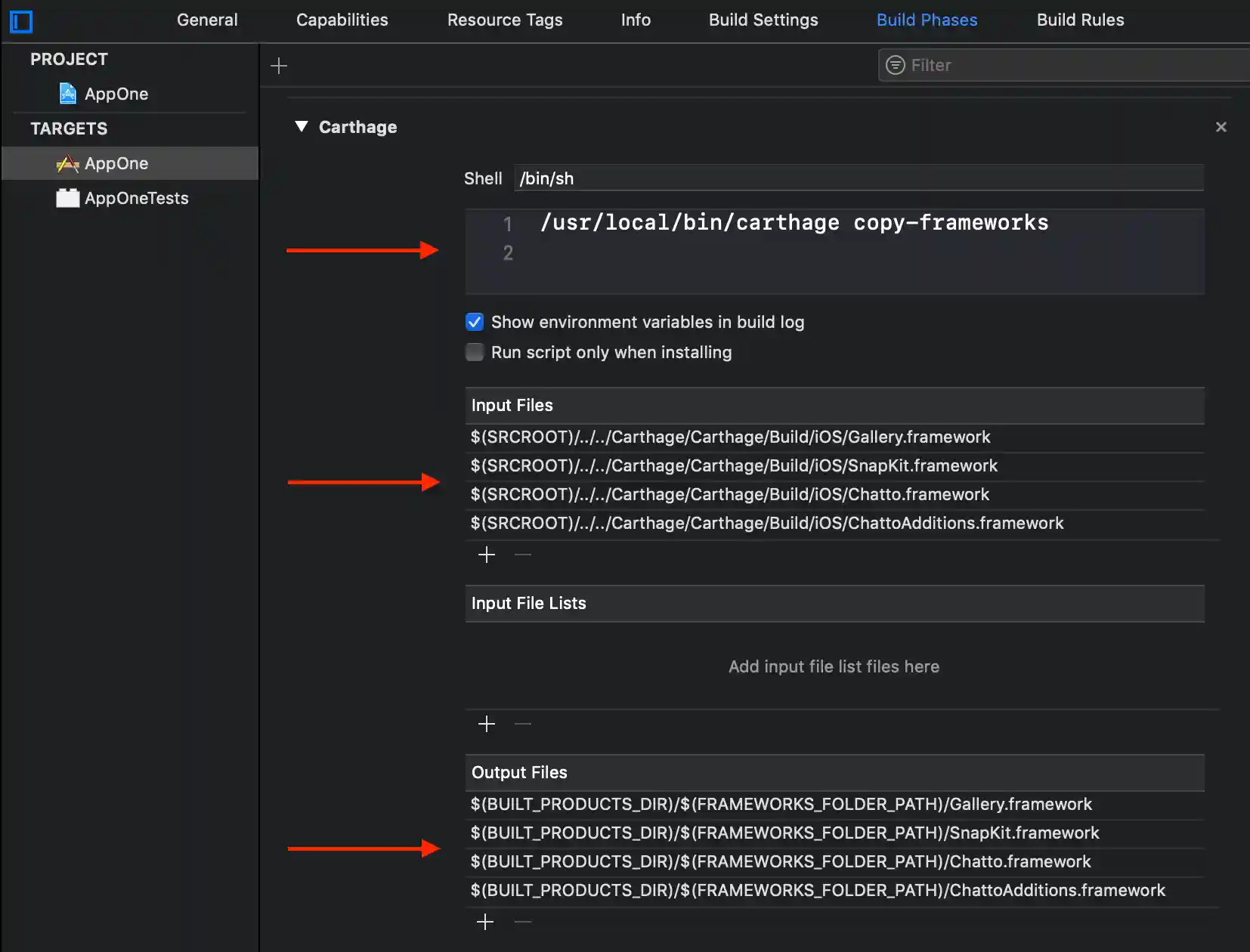This screenshot has width=1250, height=952.
Task: Remove selected output file with minus
Action: [x=523, y=922]
